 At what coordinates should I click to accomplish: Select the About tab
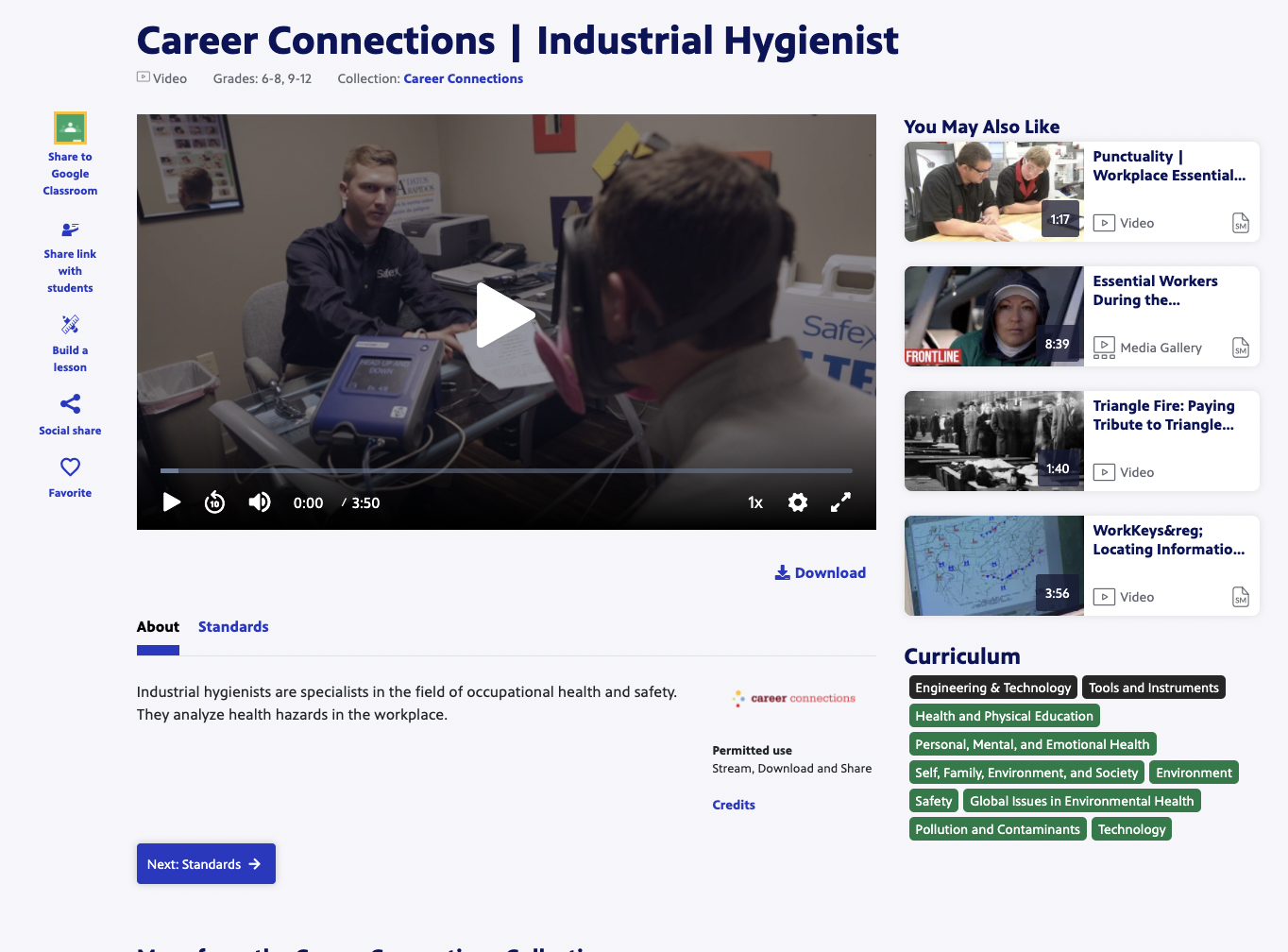pos(157,626)
